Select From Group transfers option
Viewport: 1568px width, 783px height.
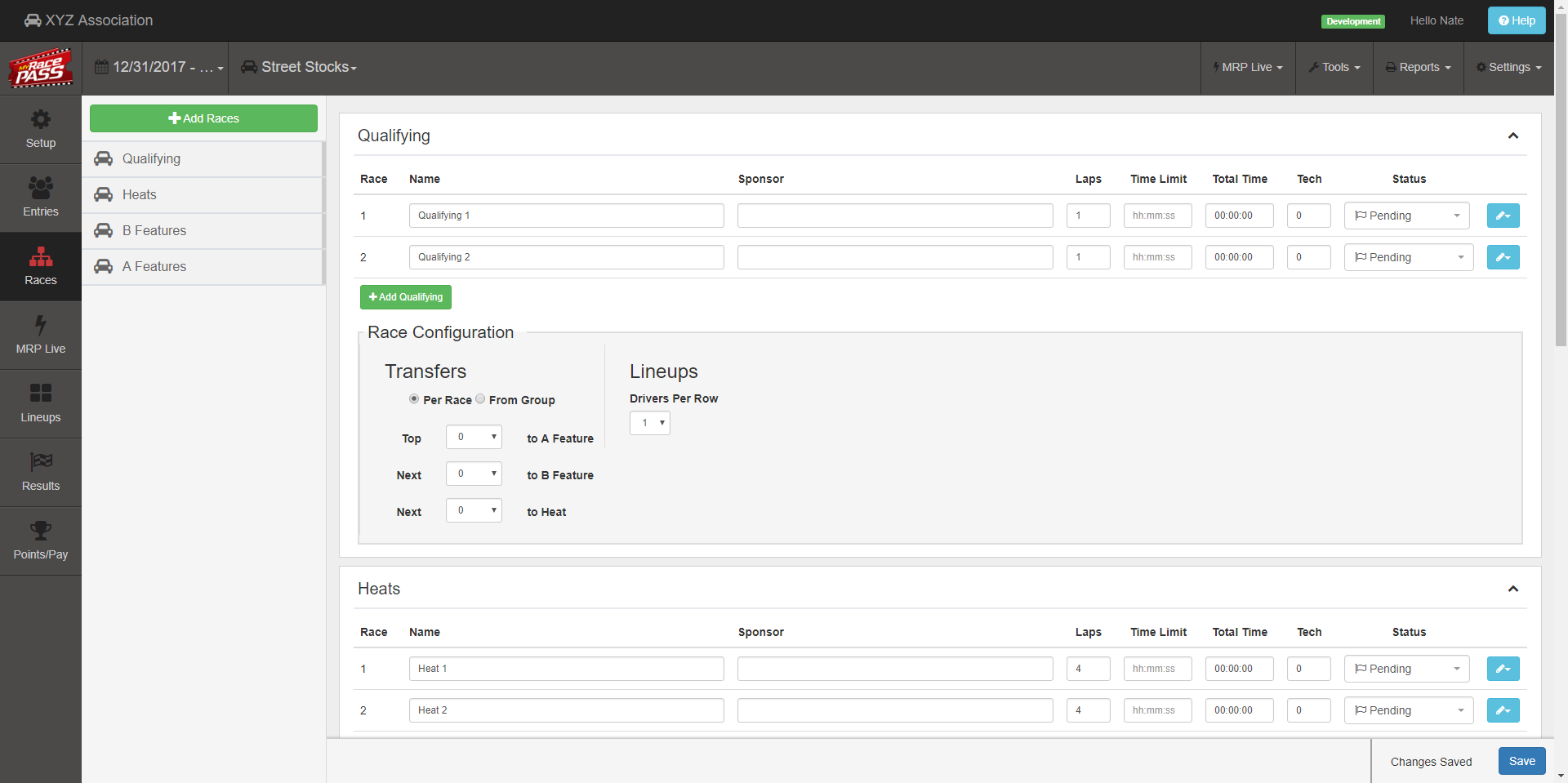pyautogui.click(x=480, y=399)
